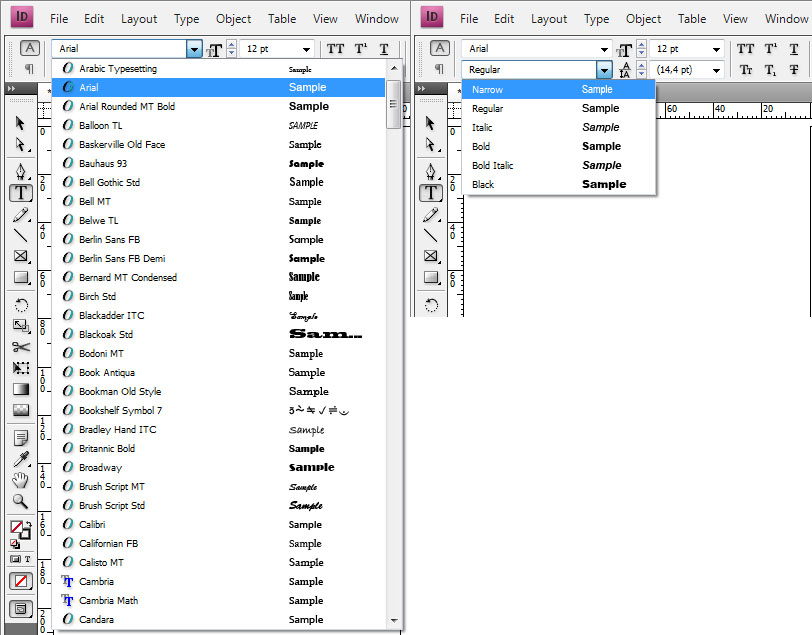The height and width of the screenshot is (635, 812).
Task: Open the File menu in right window
Action: click(469, 19)
